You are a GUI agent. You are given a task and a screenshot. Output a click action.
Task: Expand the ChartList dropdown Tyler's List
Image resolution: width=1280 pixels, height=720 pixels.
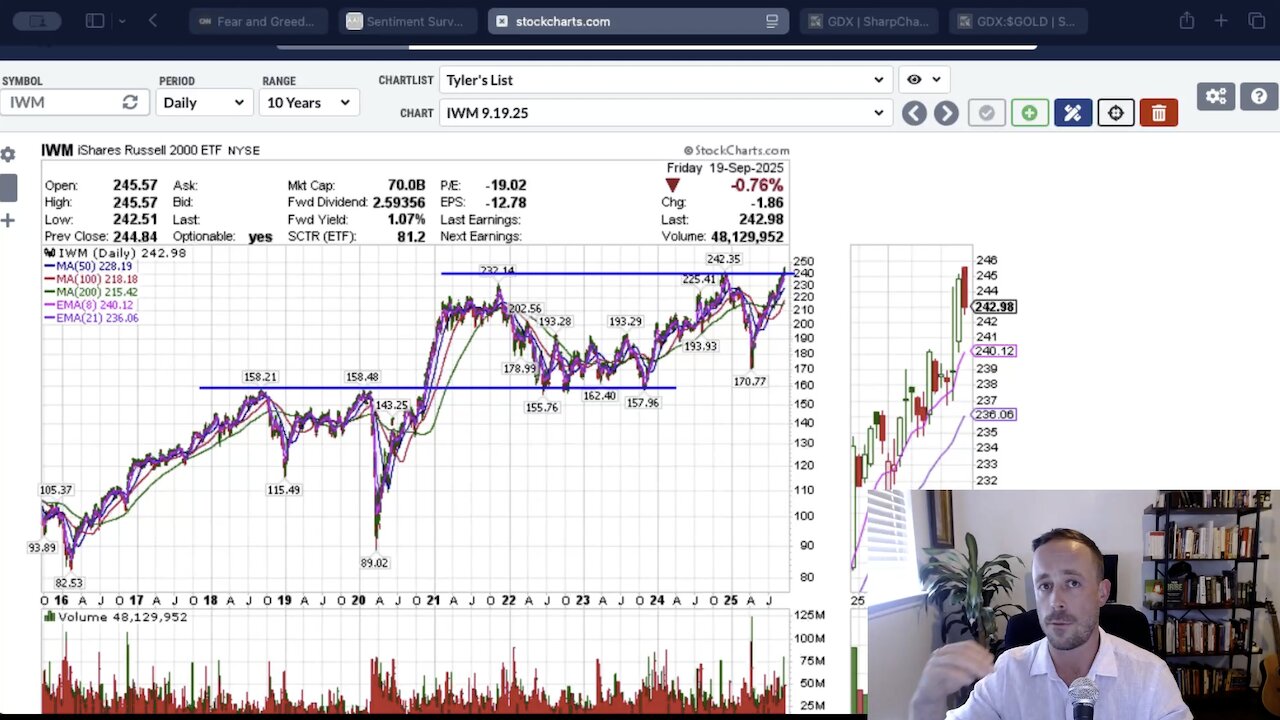point(665,80)
